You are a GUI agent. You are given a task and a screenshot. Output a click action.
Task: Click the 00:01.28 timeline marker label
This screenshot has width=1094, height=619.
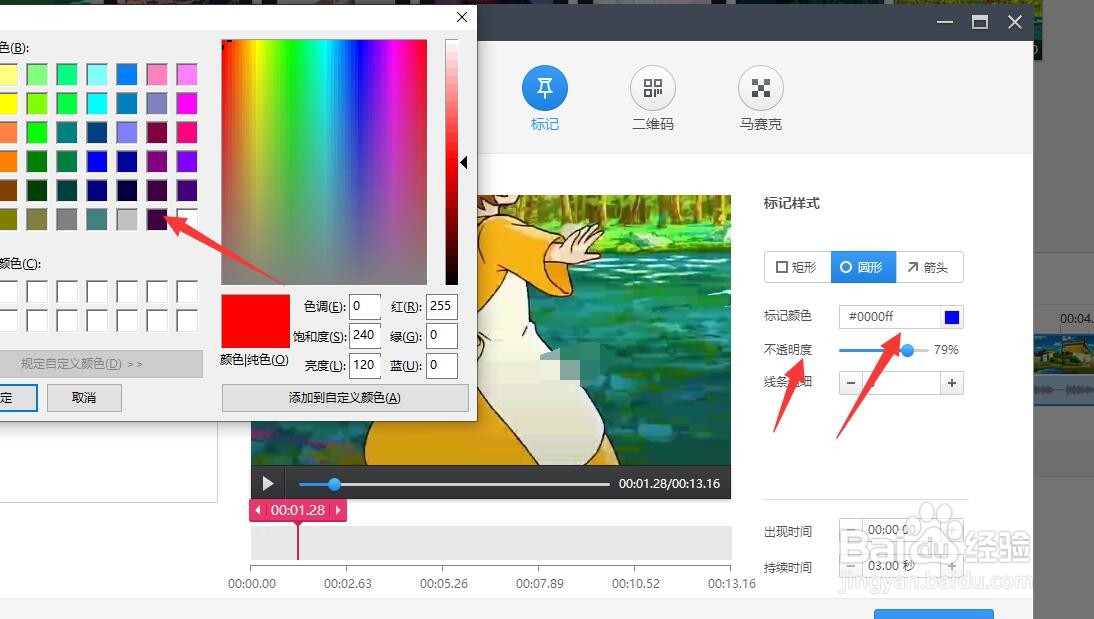[x=298, y=510]
